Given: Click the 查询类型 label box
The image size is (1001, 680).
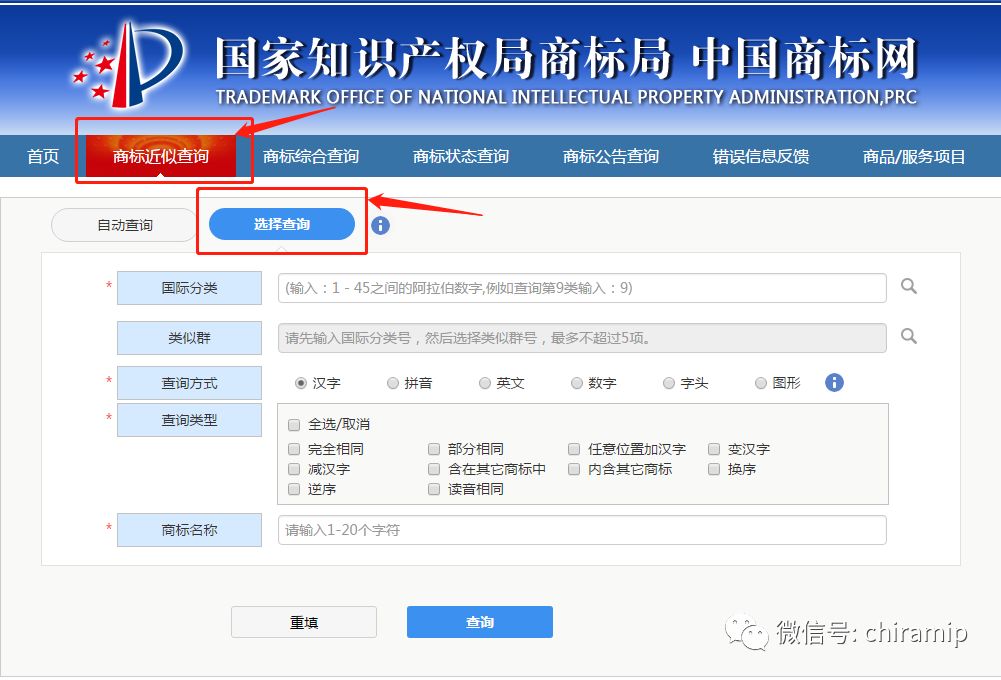Looking at the screenshot, I should (189, 420).
